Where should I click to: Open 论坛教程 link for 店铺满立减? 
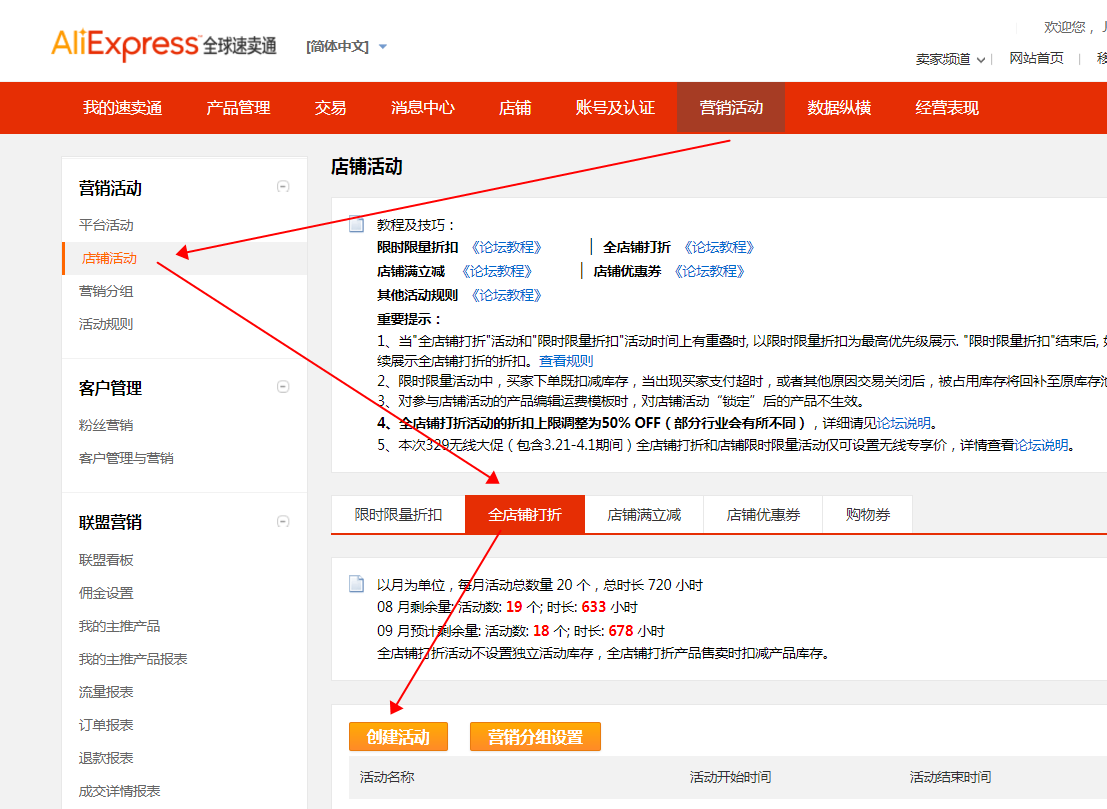click(x=497, y=271)
